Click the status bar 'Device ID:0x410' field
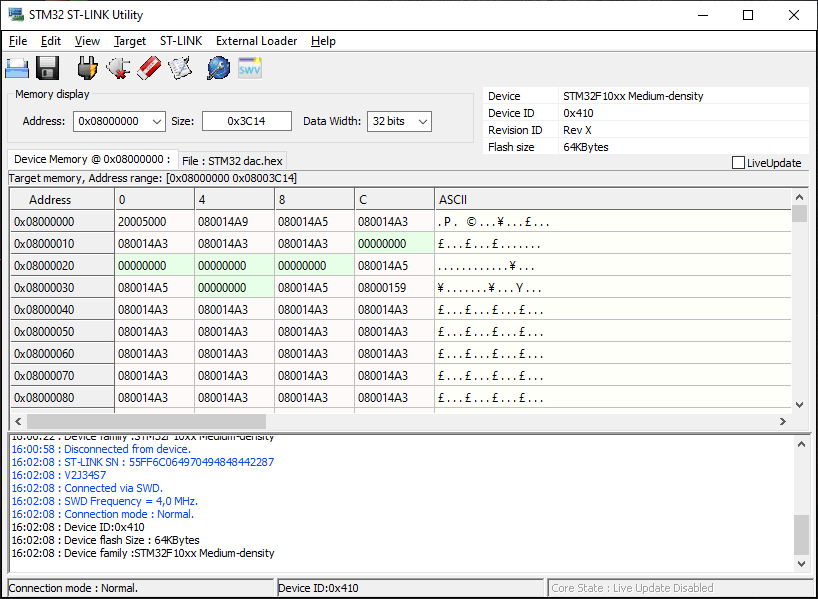The height and width of the screenshot is (599, 818). coord(411,588)
